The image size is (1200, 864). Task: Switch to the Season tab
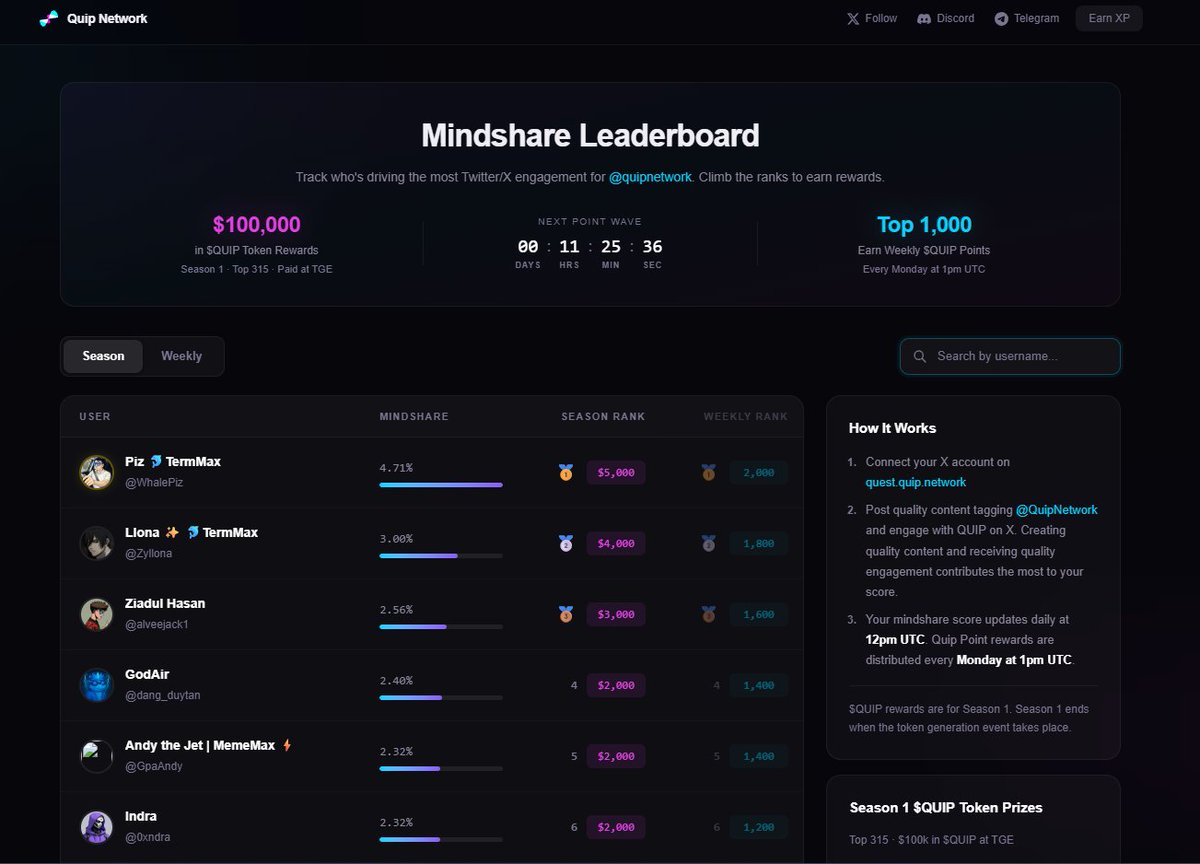tap(103, 356)
